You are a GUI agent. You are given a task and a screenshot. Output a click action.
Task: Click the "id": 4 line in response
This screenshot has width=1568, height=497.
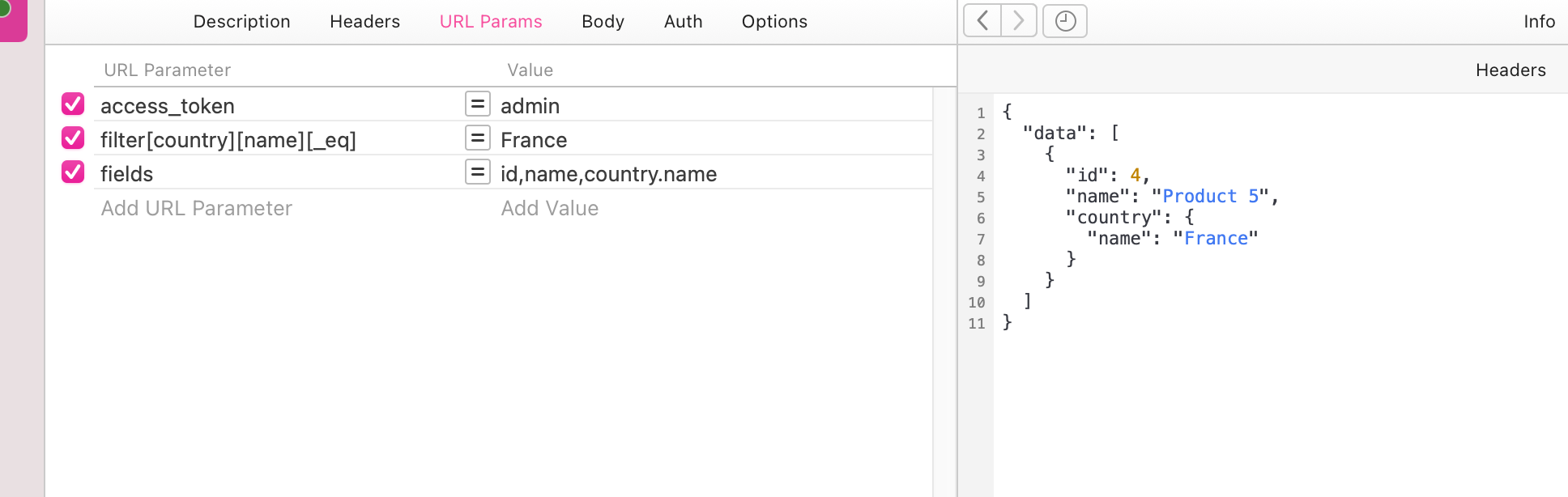coord(1108,175)
